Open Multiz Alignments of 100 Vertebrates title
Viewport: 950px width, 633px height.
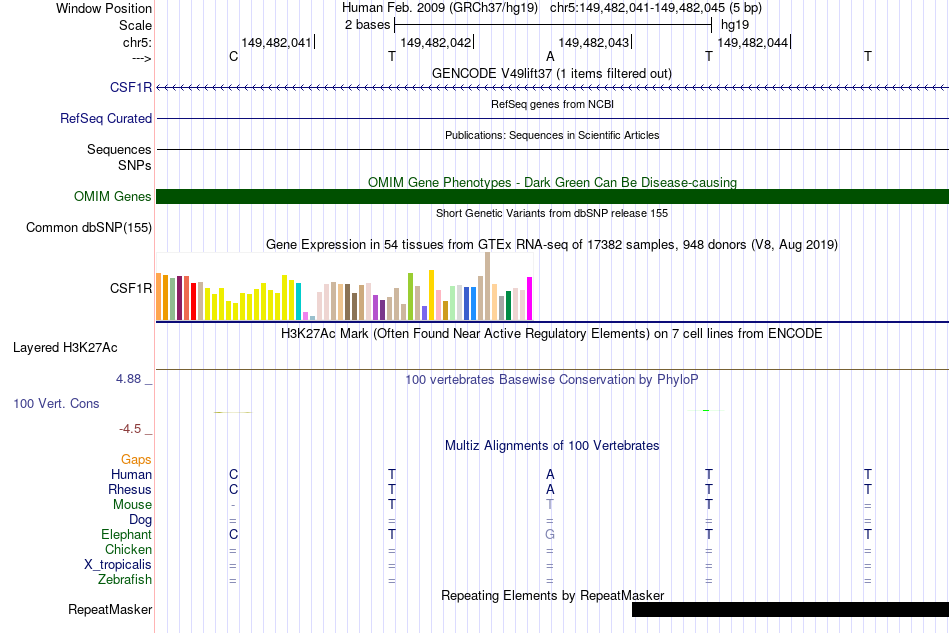click(x=552, y=446)
